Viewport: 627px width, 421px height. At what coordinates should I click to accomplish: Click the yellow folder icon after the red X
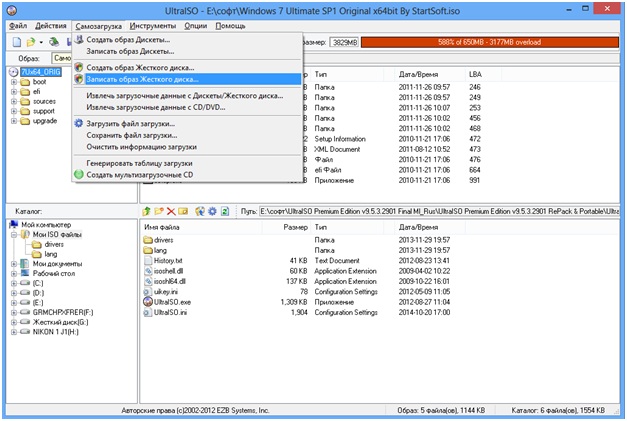click(183, 211)
